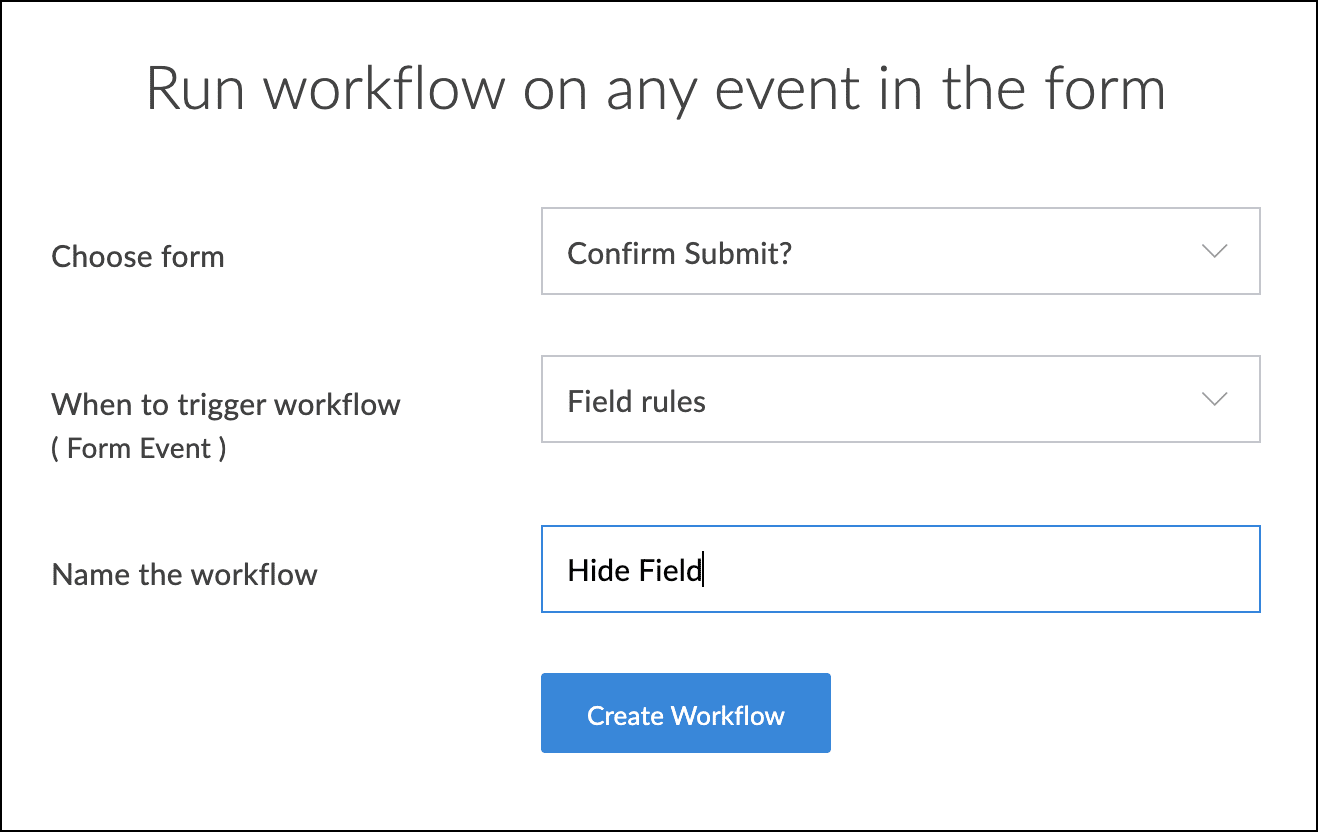Click the word "workflow" in the page heading
This screenshot has width=1318, height=832.
[387, 88]
